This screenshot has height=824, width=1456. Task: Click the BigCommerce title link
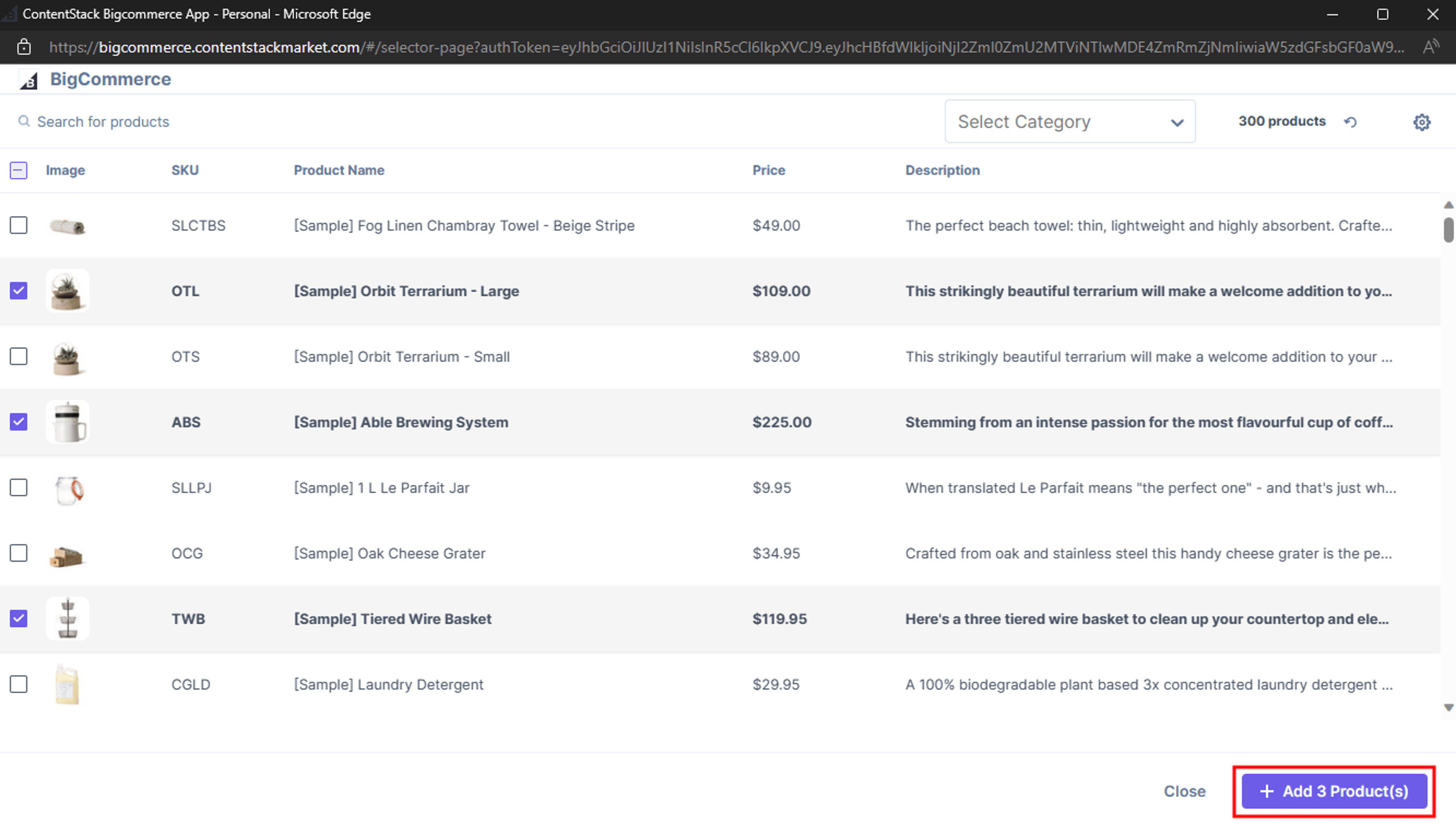click(x=110, y=79)
